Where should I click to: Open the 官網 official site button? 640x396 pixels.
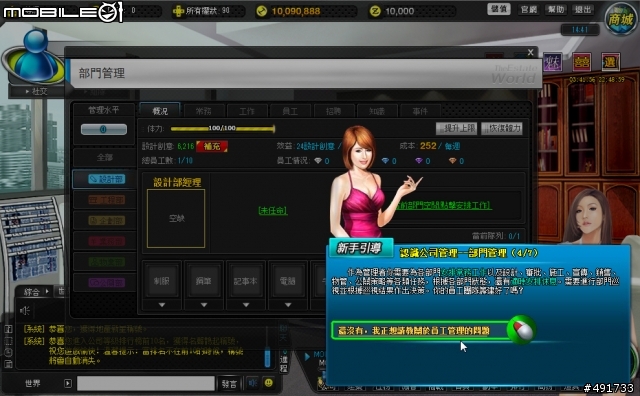pos(528,9)
